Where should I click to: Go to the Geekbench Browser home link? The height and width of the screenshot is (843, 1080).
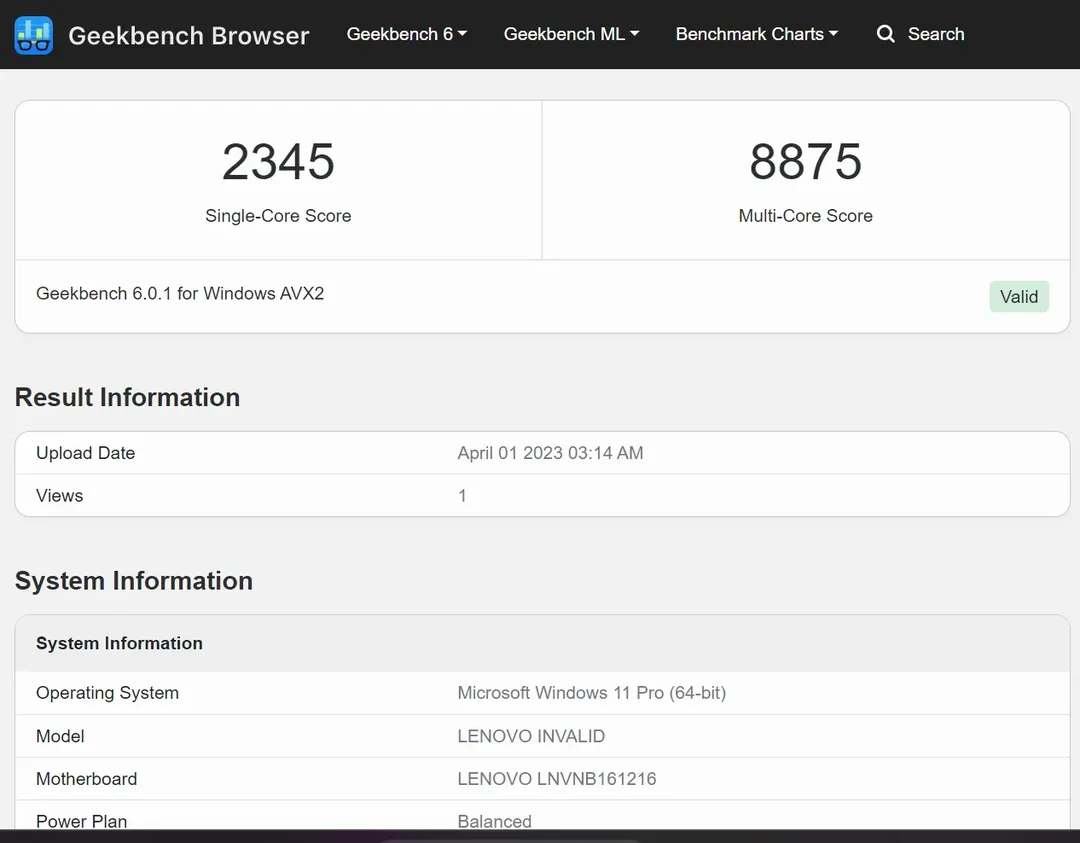click(x=188, y=36)
